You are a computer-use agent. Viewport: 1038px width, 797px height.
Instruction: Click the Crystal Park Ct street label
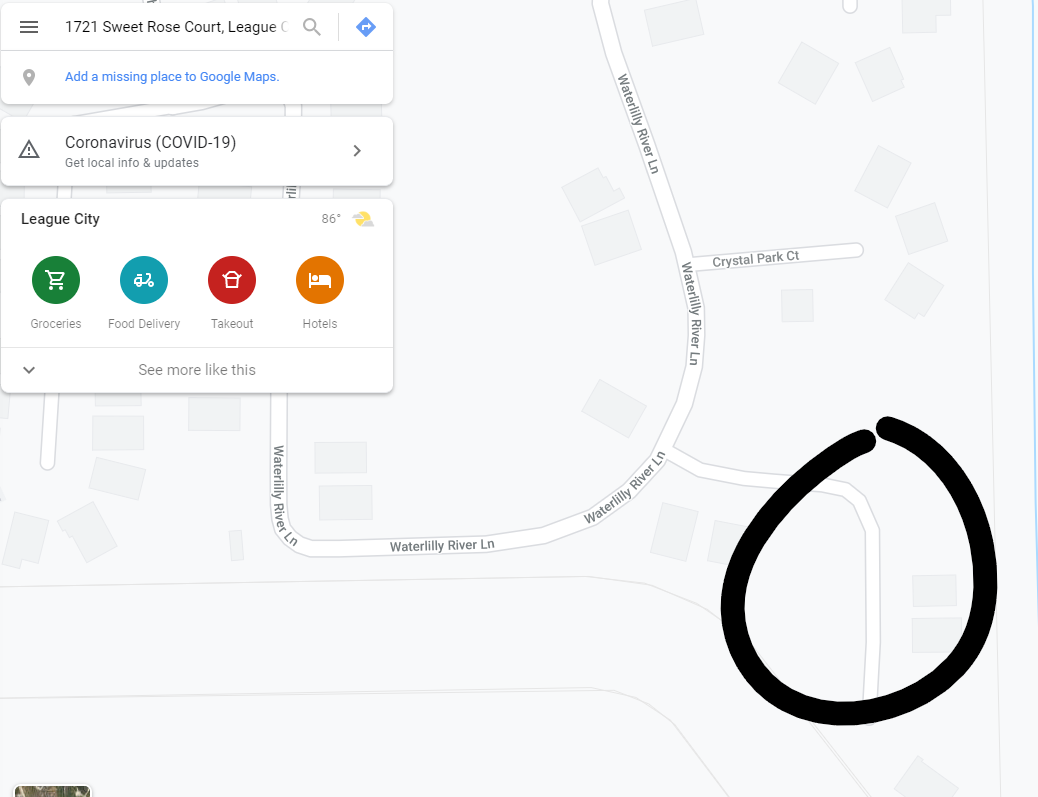coord(756,259)
